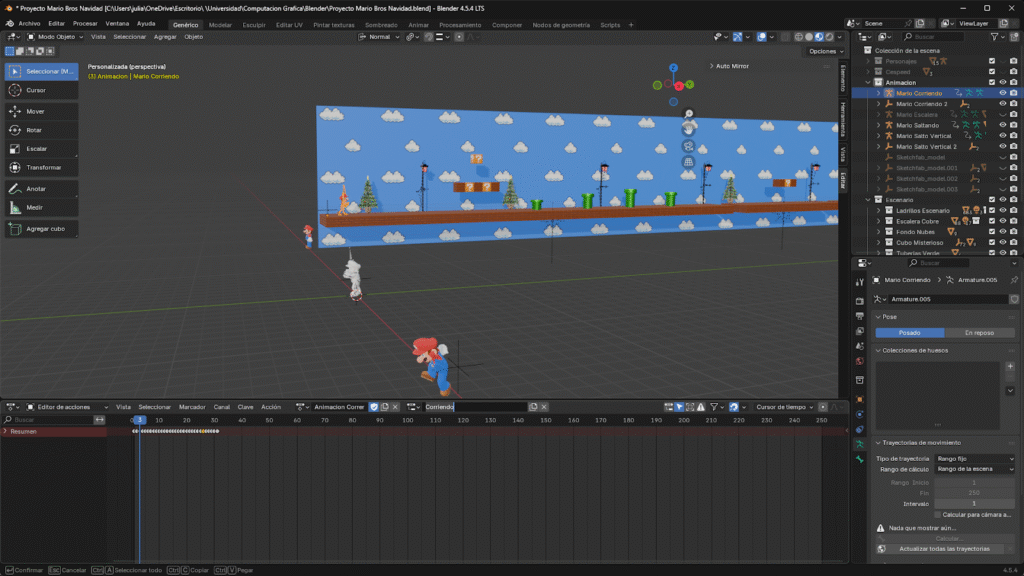Select the Transformar tool
Screen dimensions: 1024x576
click(x=40, y=167)
